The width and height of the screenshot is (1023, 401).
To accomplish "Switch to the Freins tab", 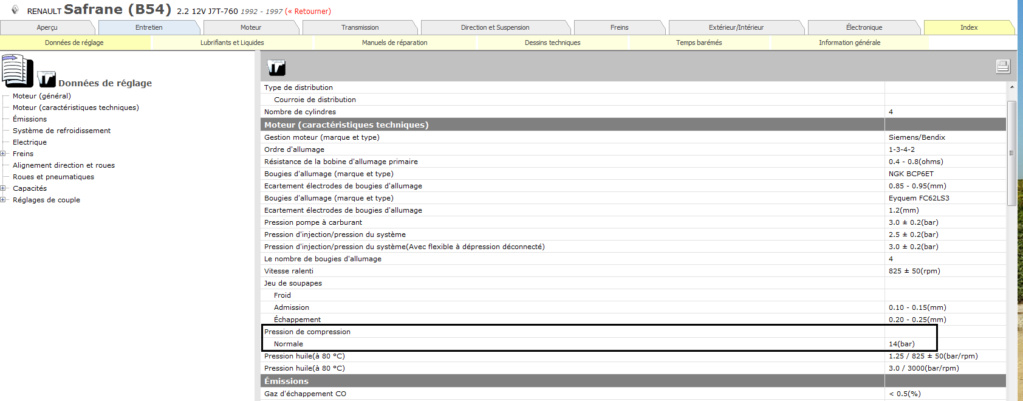I will click(x=619, y=27).
